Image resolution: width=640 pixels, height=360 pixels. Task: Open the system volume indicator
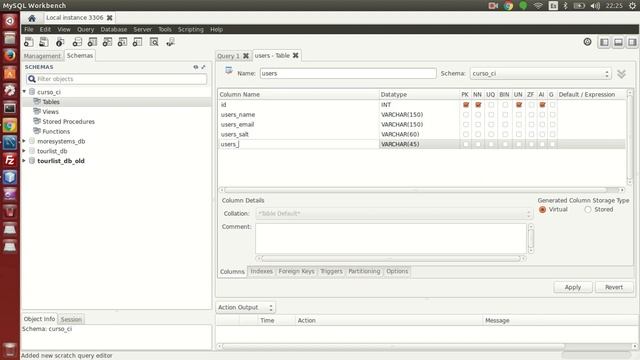(x=595, y=6)
